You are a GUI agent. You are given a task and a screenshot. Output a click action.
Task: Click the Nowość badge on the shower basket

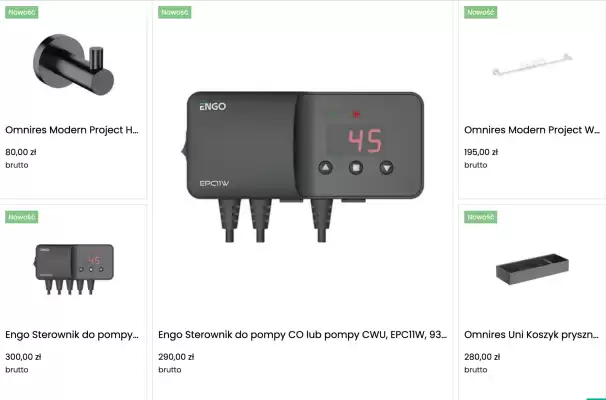[x=480, y=217]
